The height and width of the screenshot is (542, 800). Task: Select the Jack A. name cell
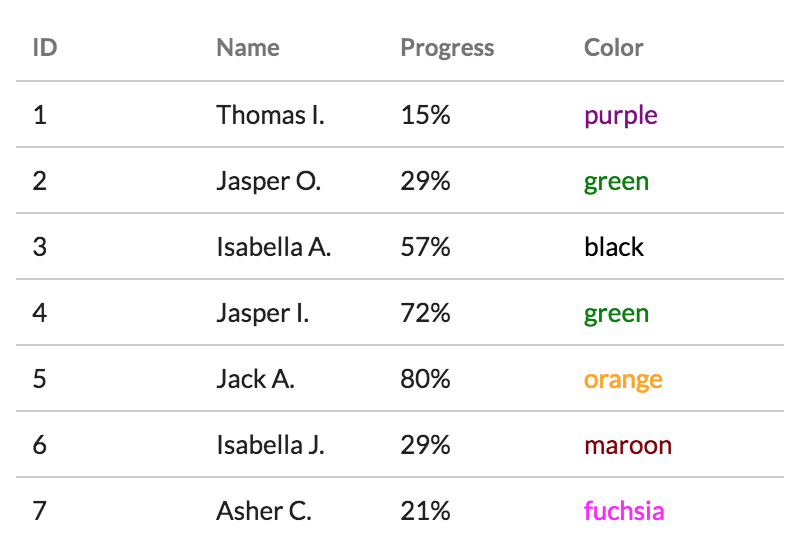pos(255,379)
